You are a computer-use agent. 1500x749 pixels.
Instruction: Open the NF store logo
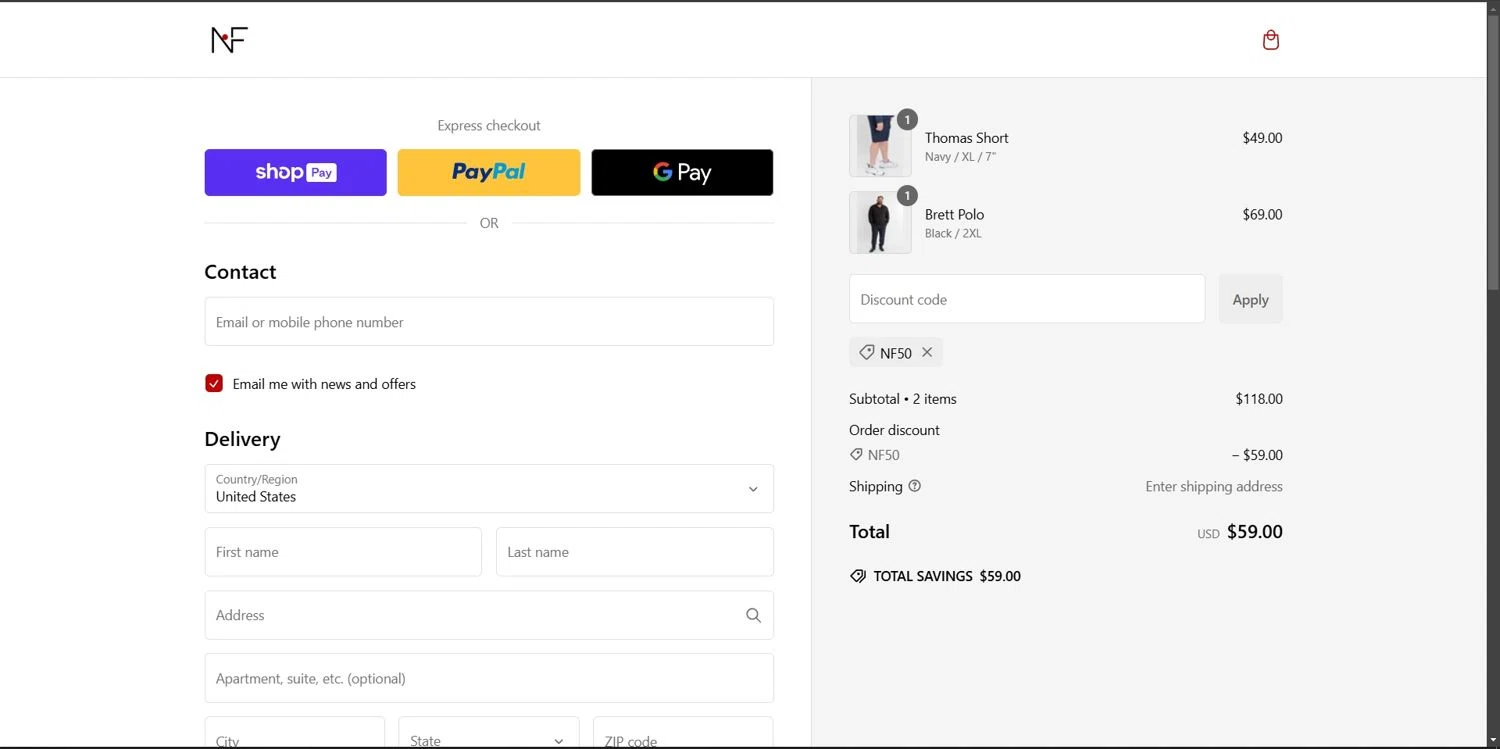pyautogui.click(x=229, y=40)
